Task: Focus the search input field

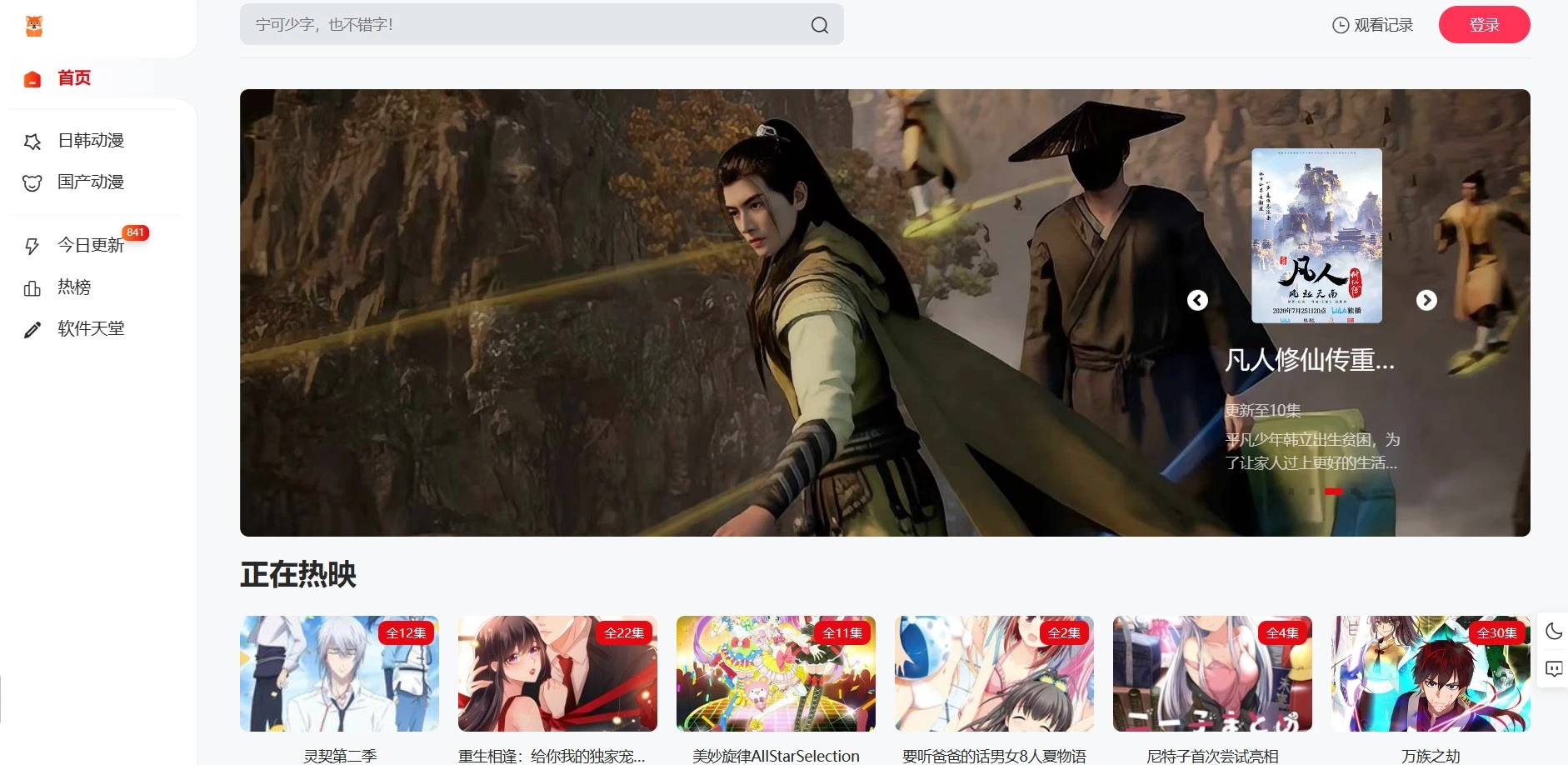Action: point(525,25)
